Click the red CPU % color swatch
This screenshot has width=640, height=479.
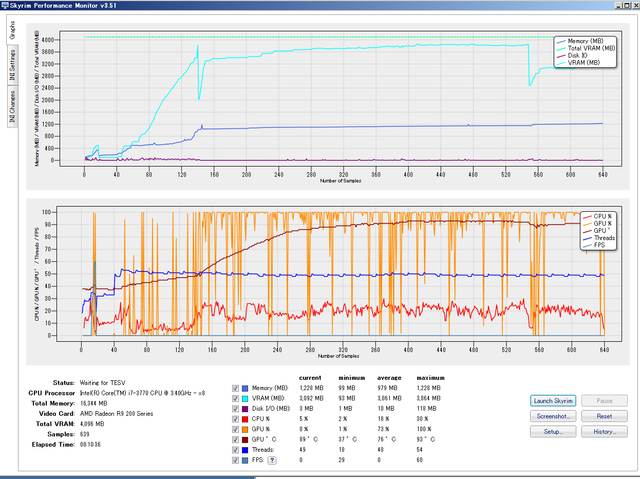(x=245, y=419)
